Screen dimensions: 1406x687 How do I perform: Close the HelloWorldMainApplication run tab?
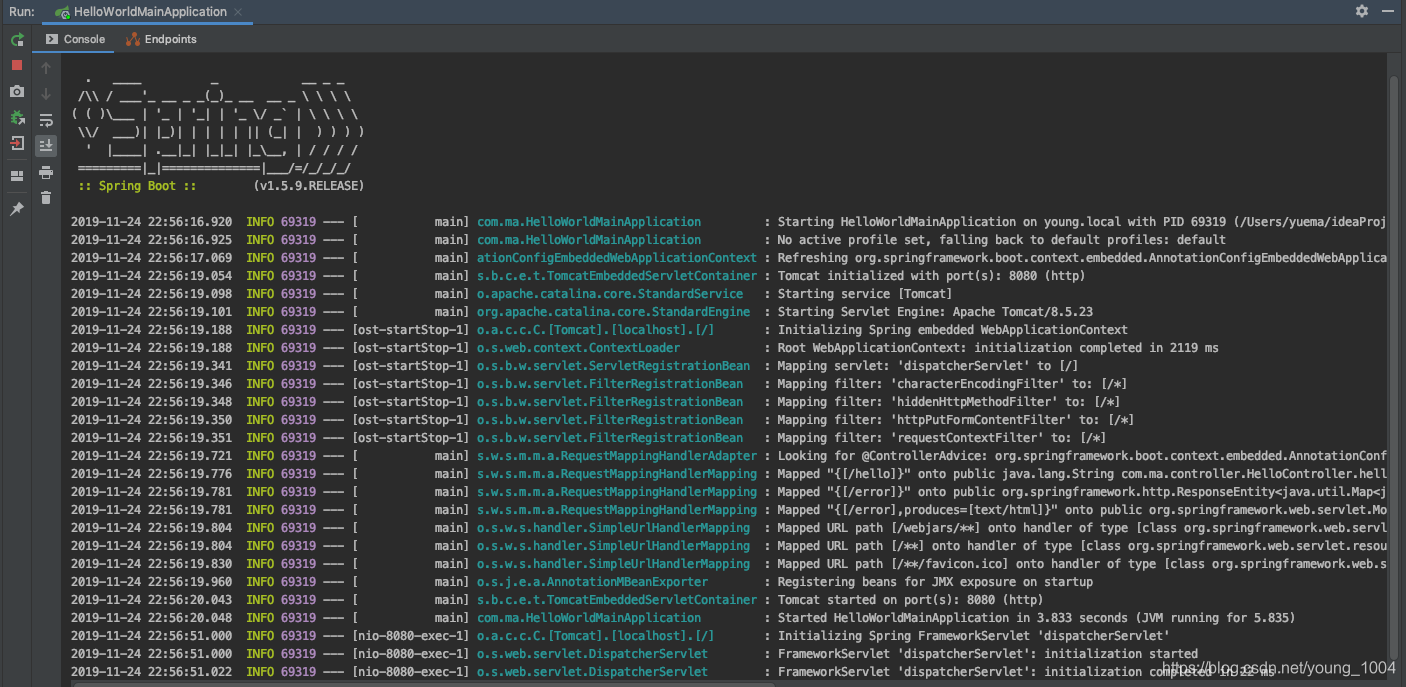point(240,12)
